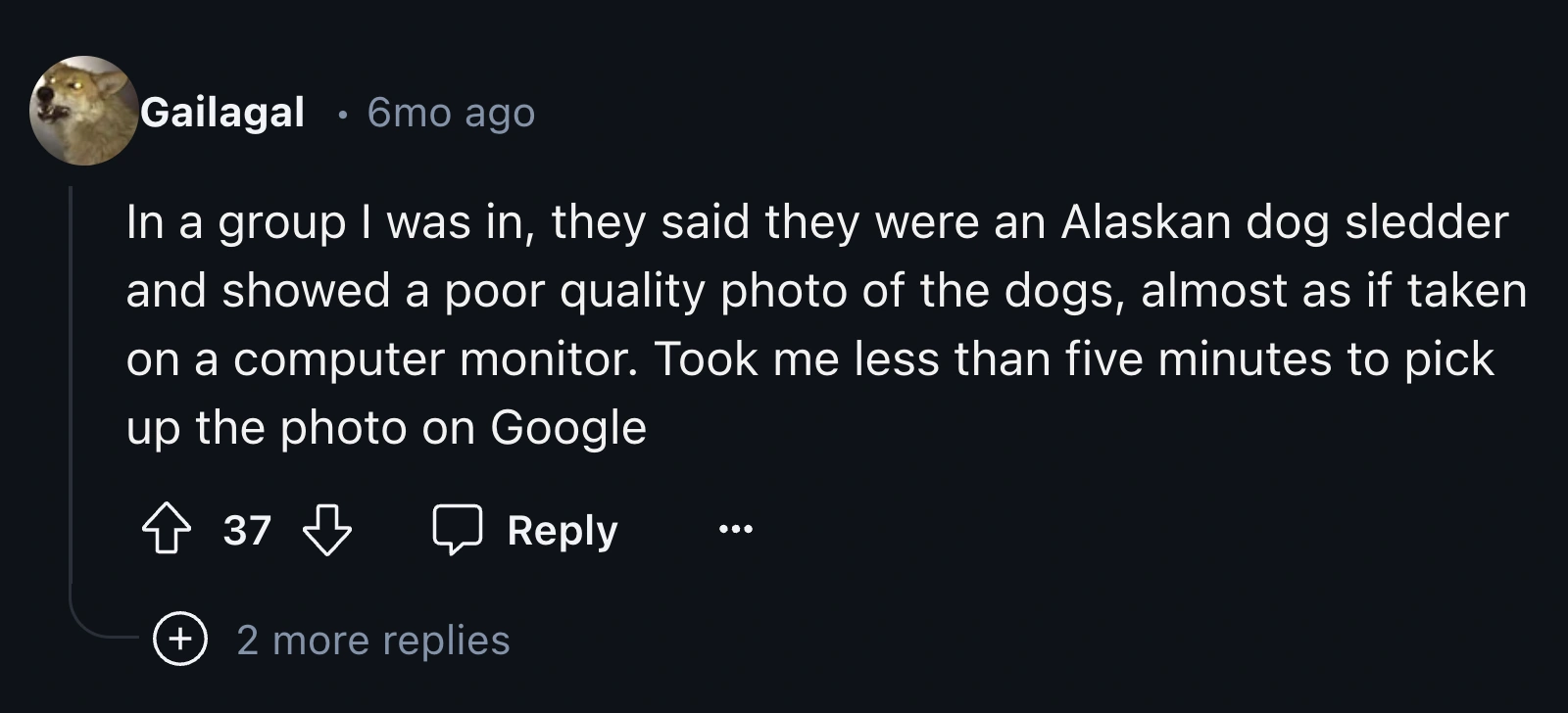Image resolution: width=1568 pixels, height=713 pixels.
Task: Click the dot separator after the username
Action: (341, 115)
